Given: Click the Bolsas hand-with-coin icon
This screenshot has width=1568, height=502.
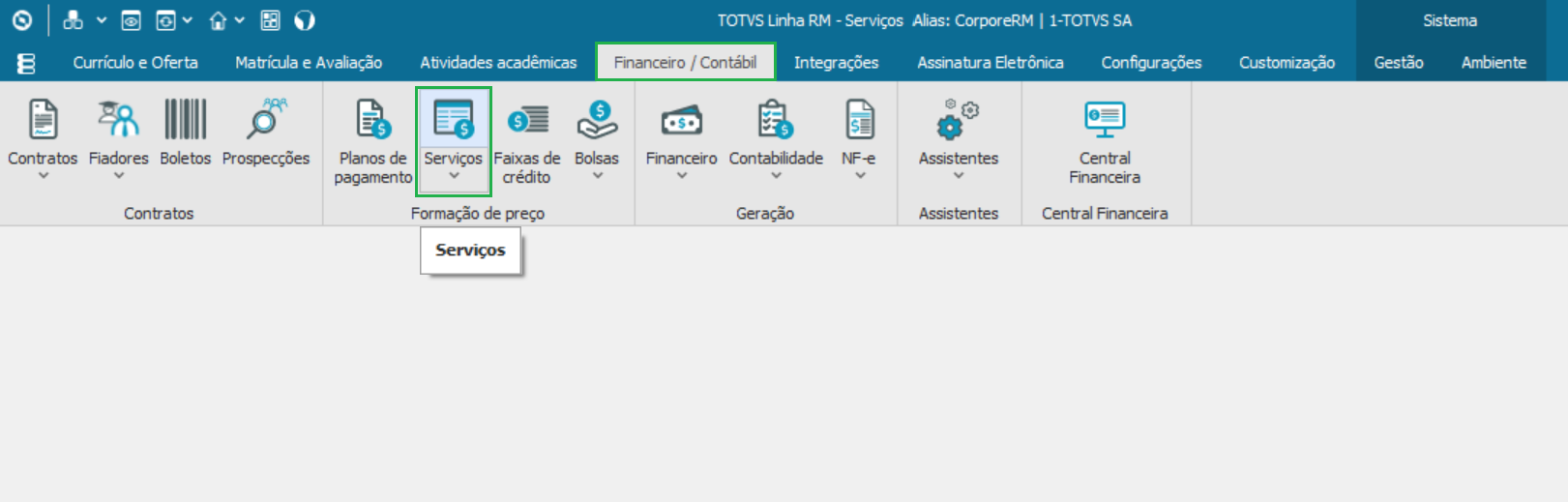Looking at the screenshot, I should click(597, 119).
